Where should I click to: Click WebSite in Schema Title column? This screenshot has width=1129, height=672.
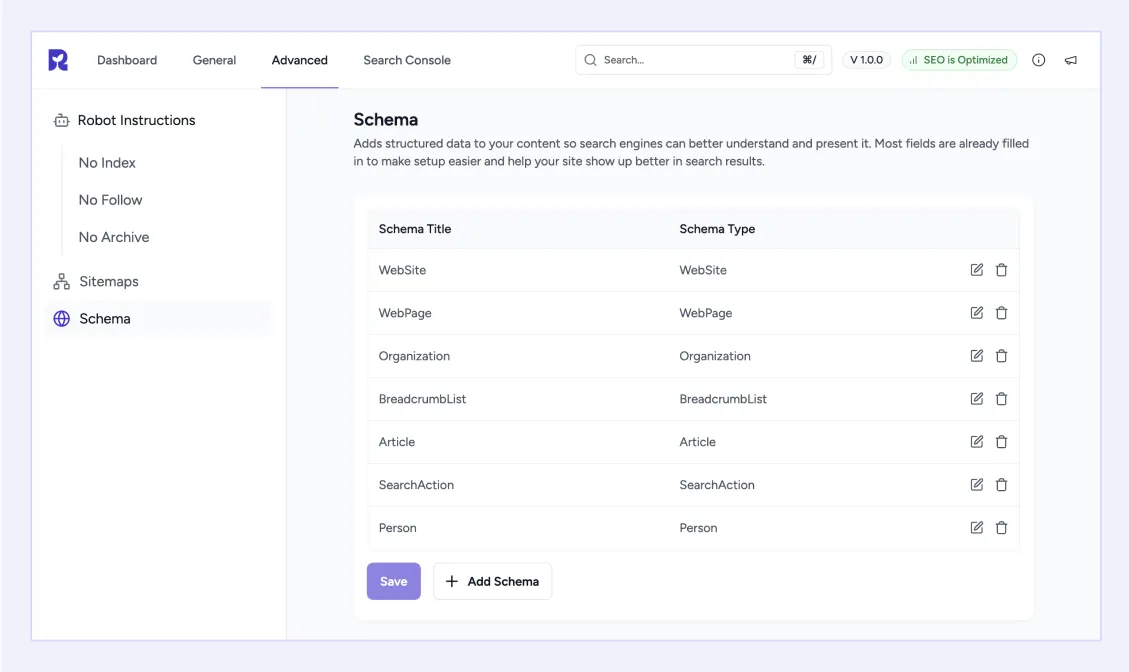point(402,270)
